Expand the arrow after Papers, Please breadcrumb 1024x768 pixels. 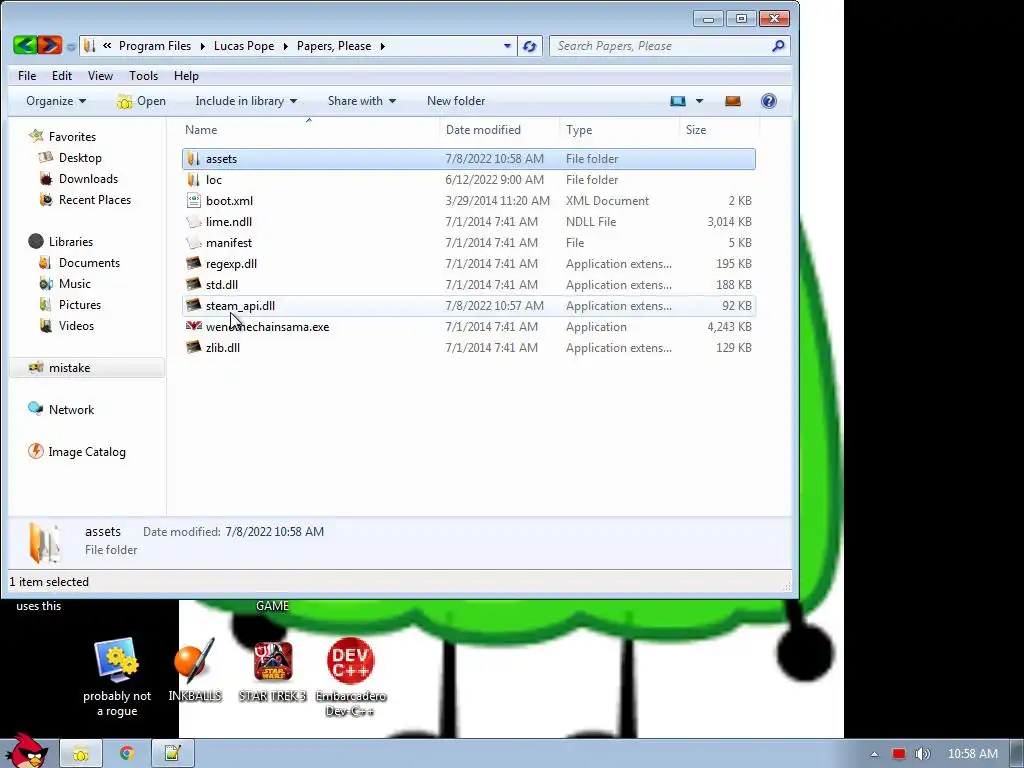(383, 46)
